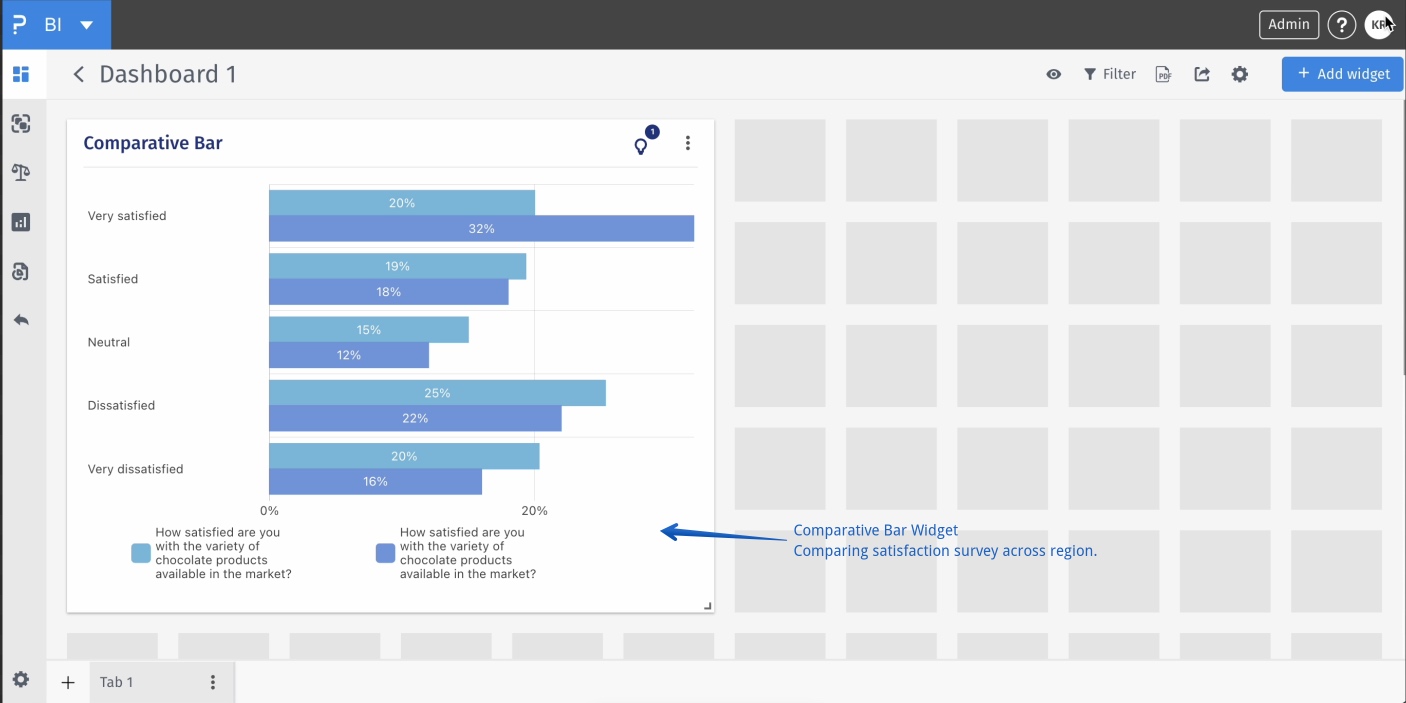This screenshot has height=703, width=1406.
Task: Open the Tab 1 options menu
Action: tap(211, 681)
